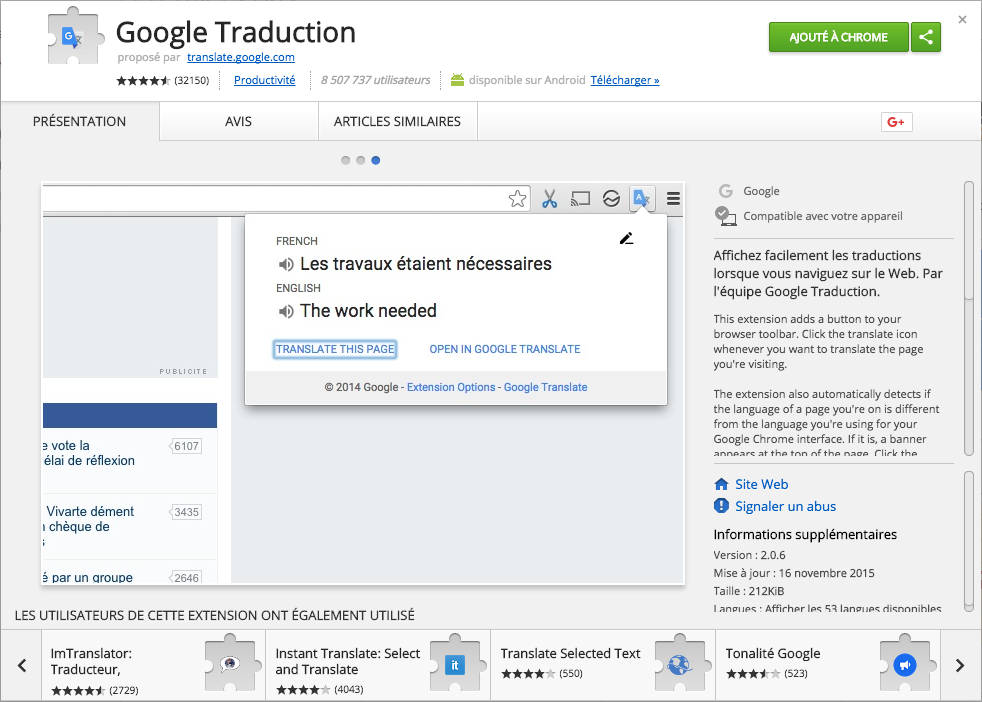Click the star rating for Google Traduction

(x=143, y=80)
